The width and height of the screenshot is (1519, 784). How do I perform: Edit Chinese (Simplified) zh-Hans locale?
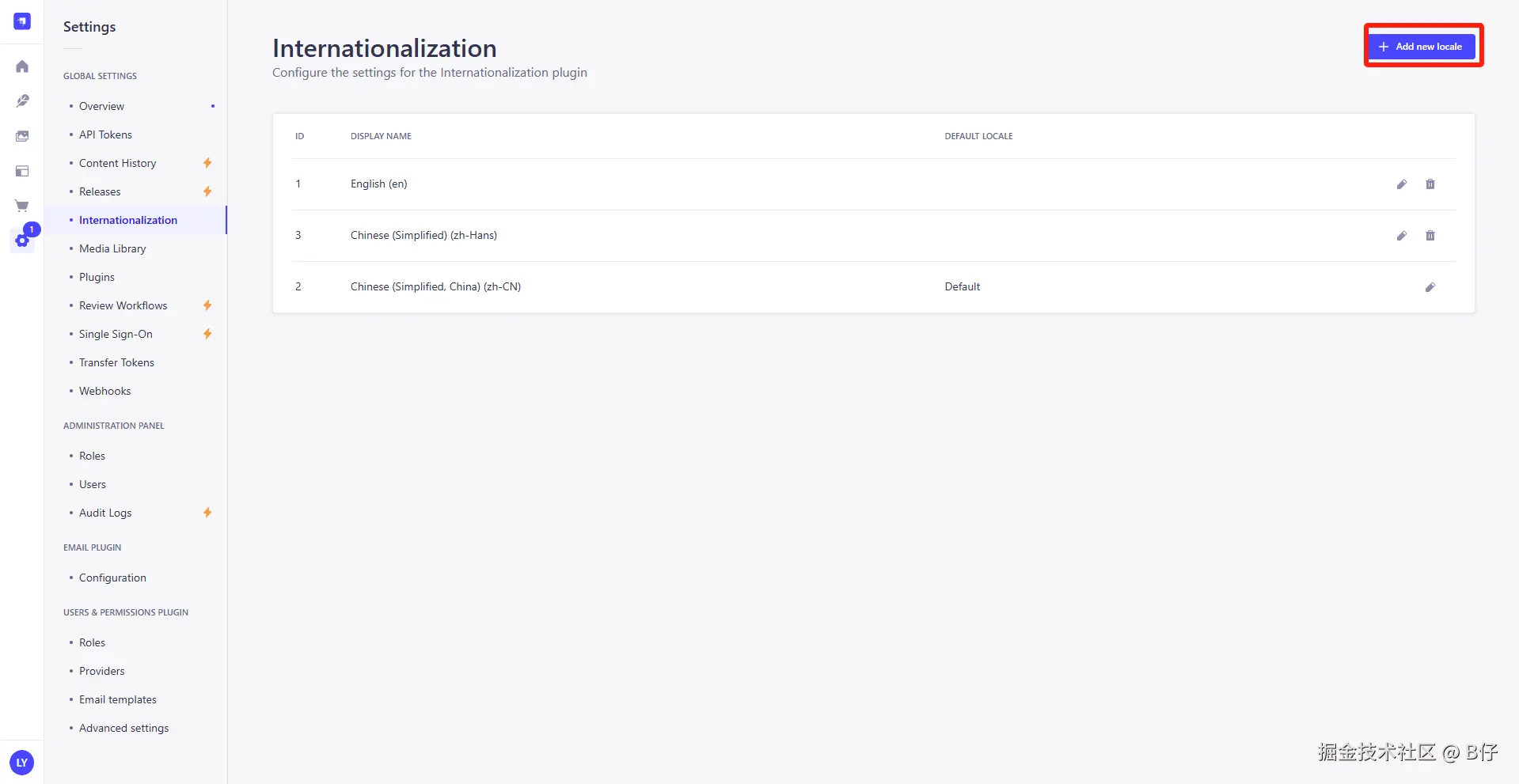point(1401,236)
